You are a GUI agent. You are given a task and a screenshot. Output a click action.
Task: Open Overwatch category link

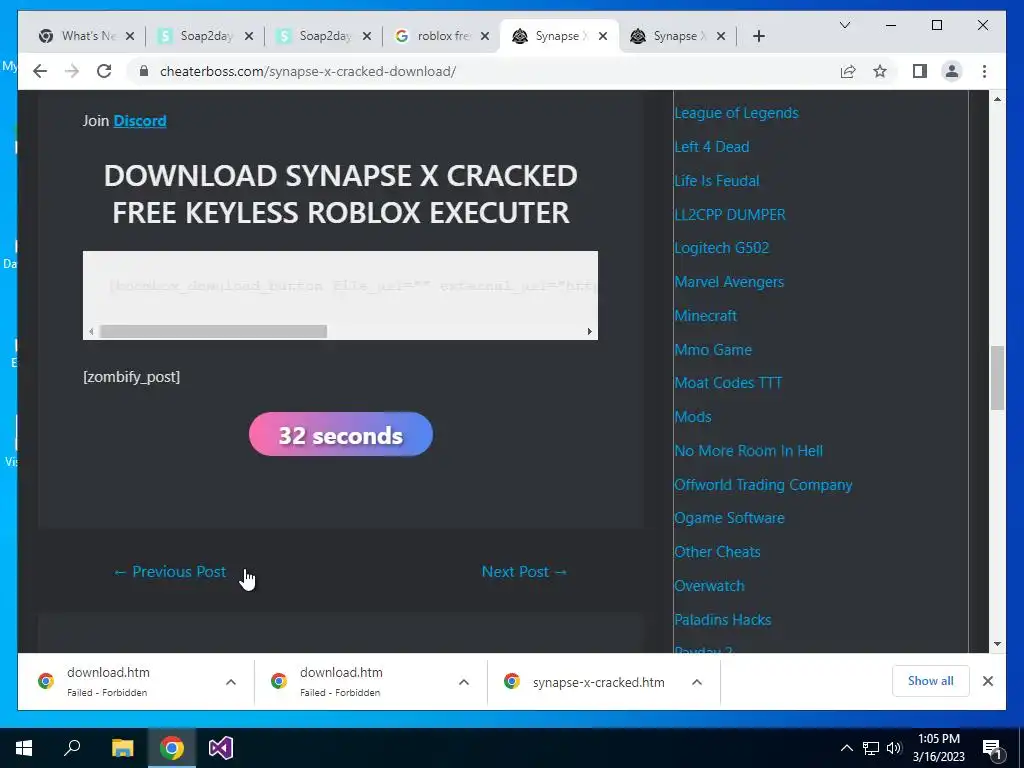pyautogui.click(x=709, y=586)
